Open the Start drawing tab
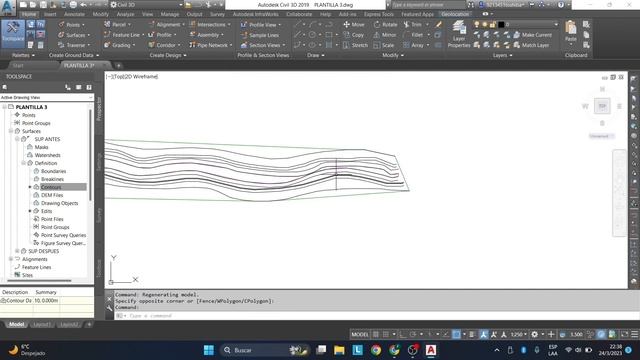The image size is (640, 360). point(18,65)
